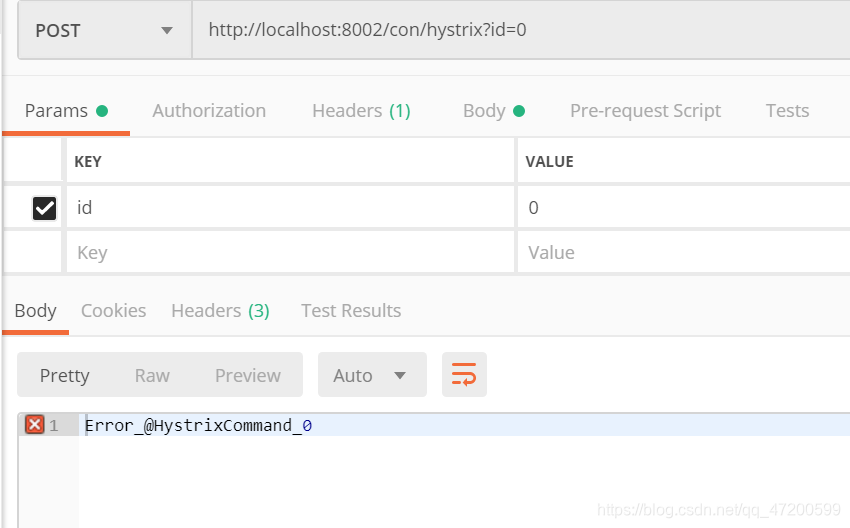Screen dimensions: 850x528
Task: Open the response Cookies tab
Action: tap(113, 311)
